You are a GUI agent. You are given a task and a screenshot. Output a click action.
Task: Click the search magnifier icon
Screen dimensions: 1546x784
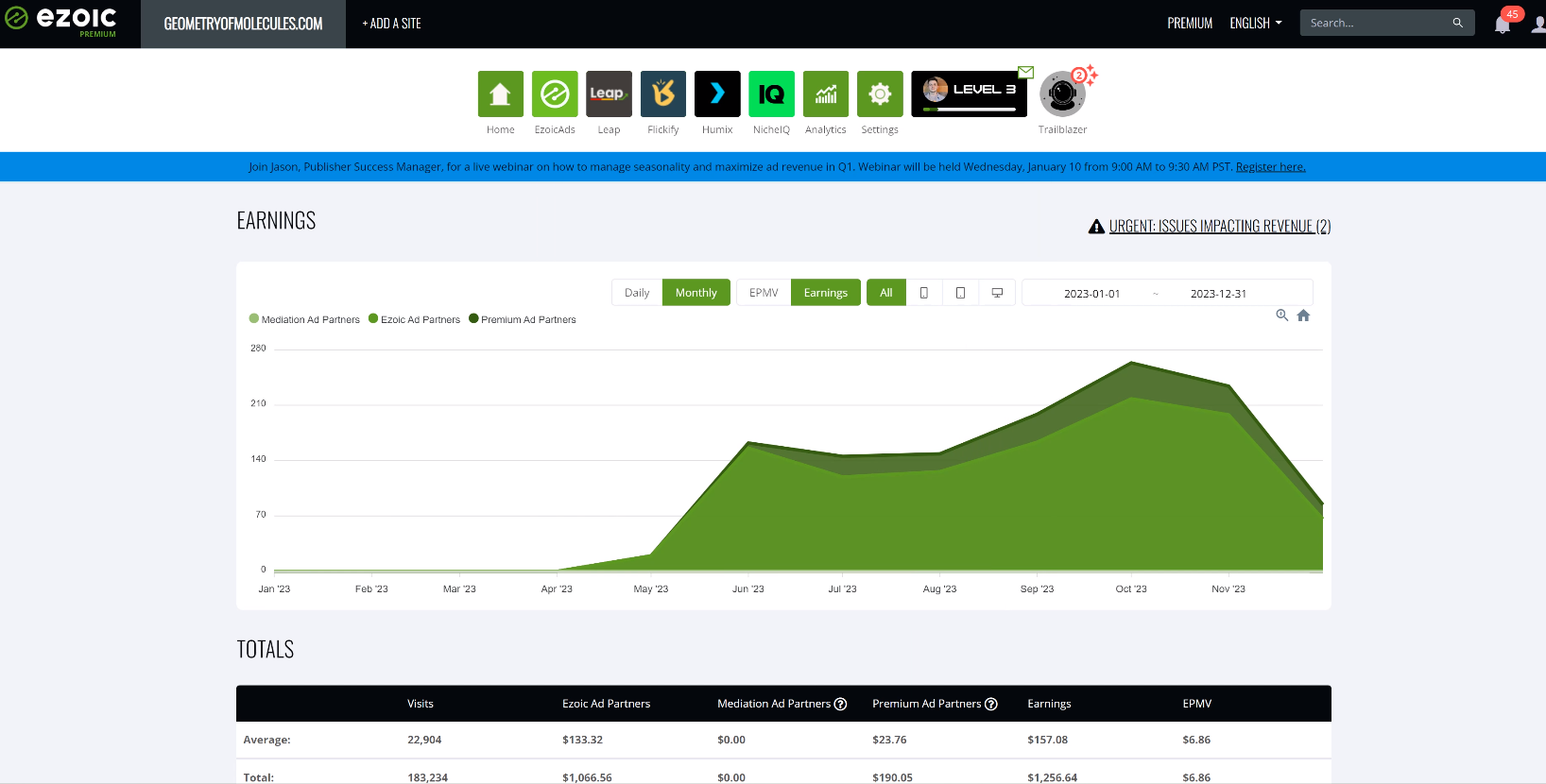(1458, 23)
